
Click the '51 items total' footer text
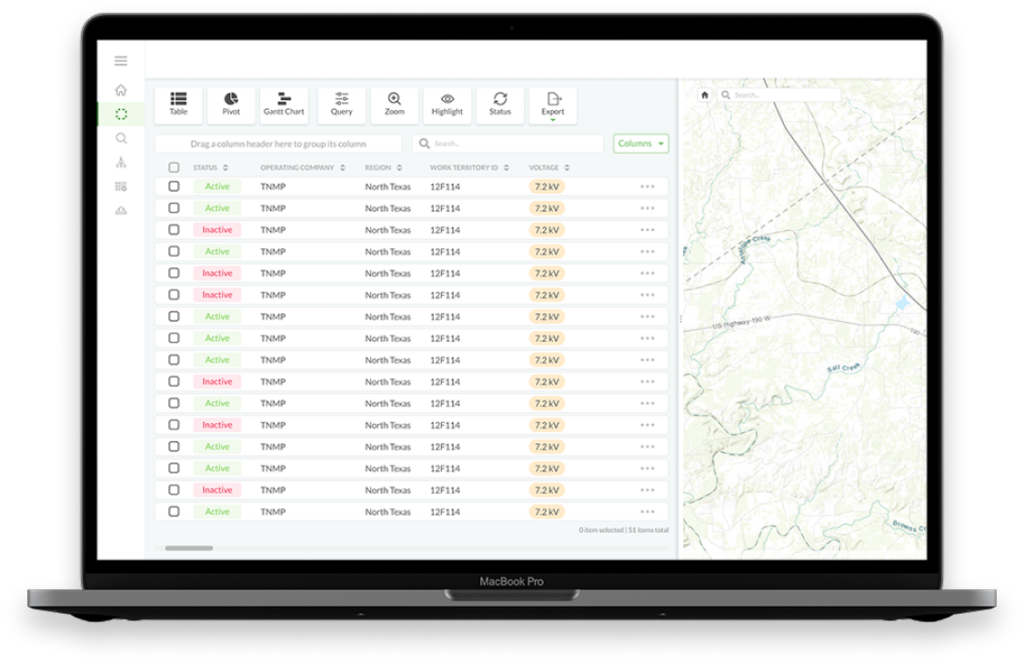point(648,530)
